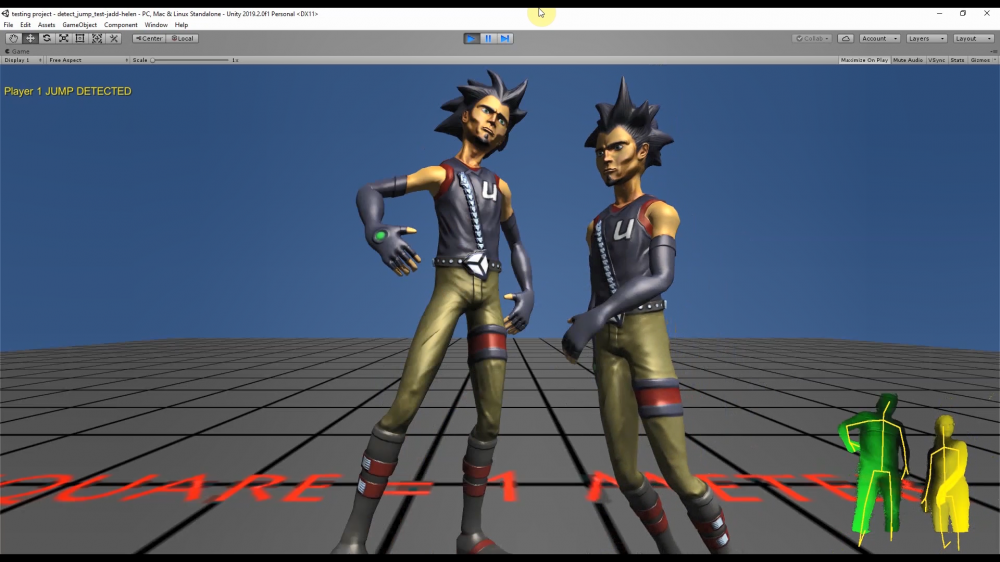Restore down the Unity window
This screenshot has height=562, width=1000.
tap(963, 13)
